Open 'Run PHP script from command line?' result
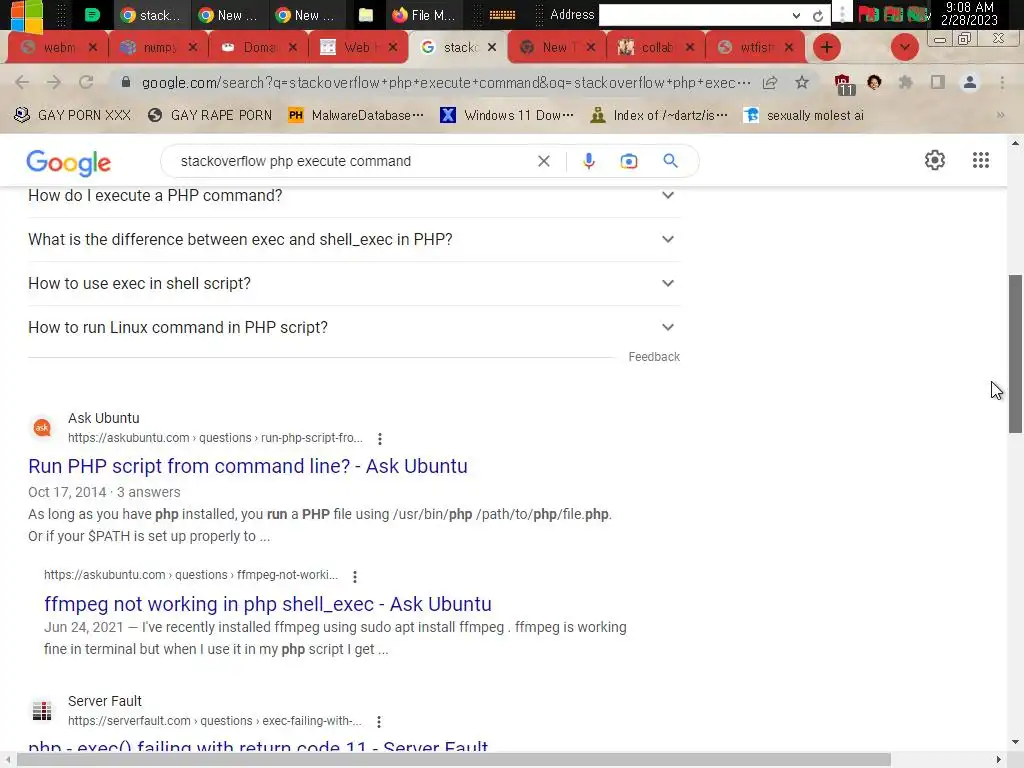 coord(248,466)
